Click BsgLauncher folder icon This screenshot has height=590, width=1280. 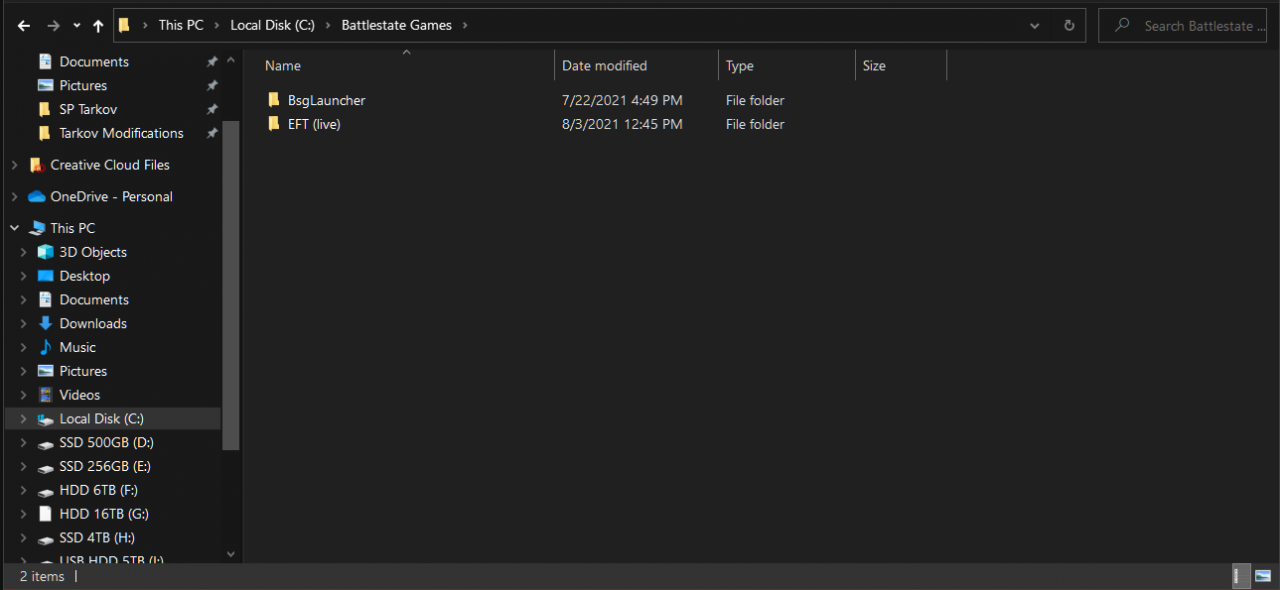click(274, 100)
